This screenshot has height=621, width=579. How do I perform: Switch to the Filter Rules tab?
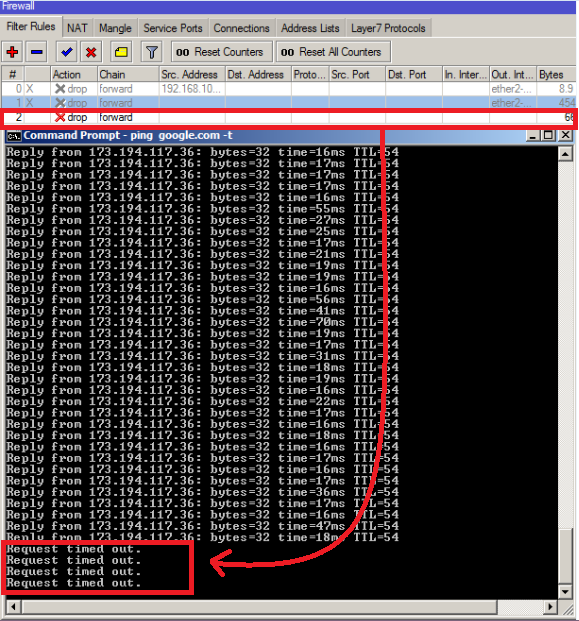31,27
